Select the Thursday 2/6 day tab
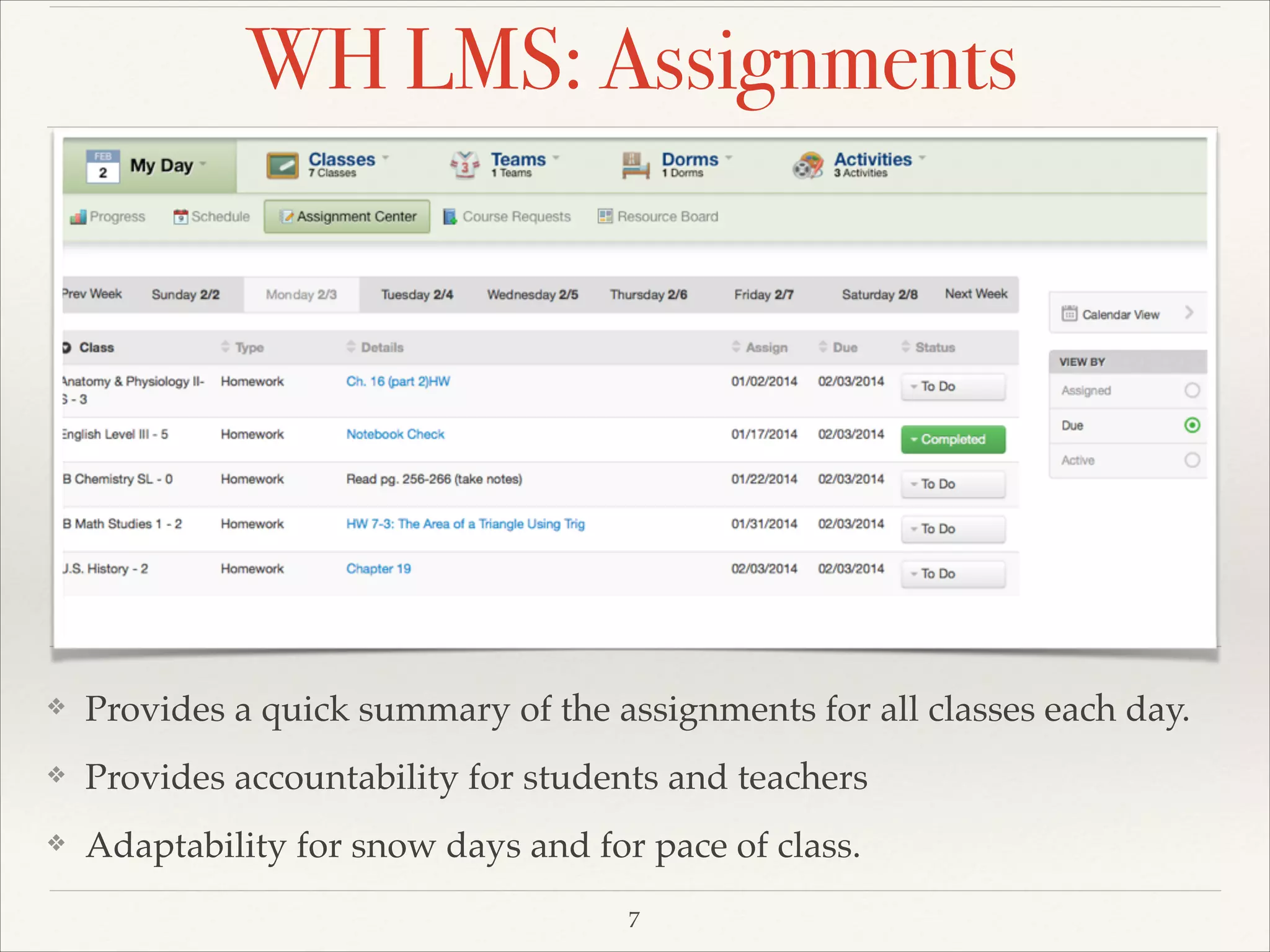This screenshot has height=952, width=1270. 649,294
